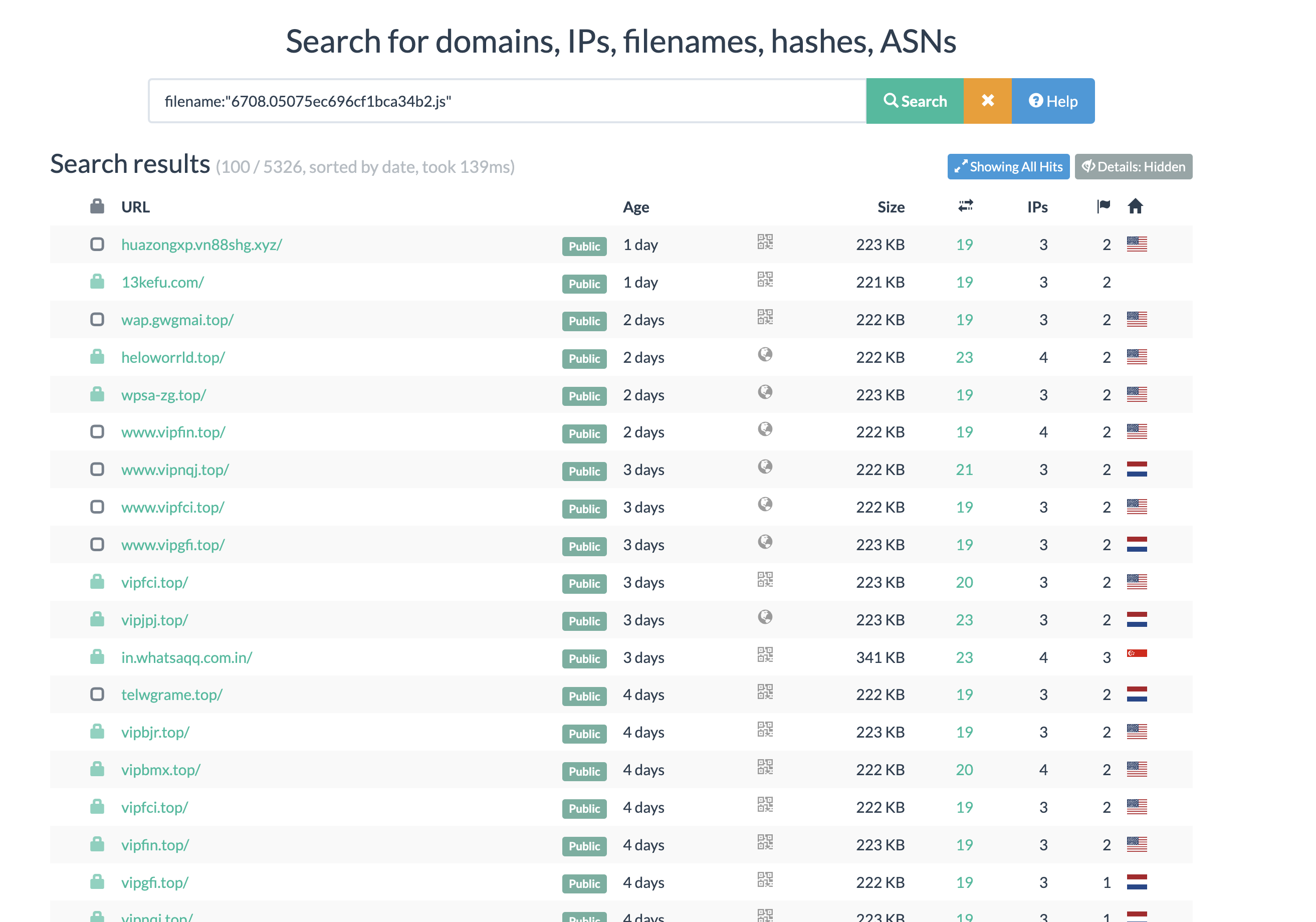Click the lock icon in URL header

coord(97,206)
